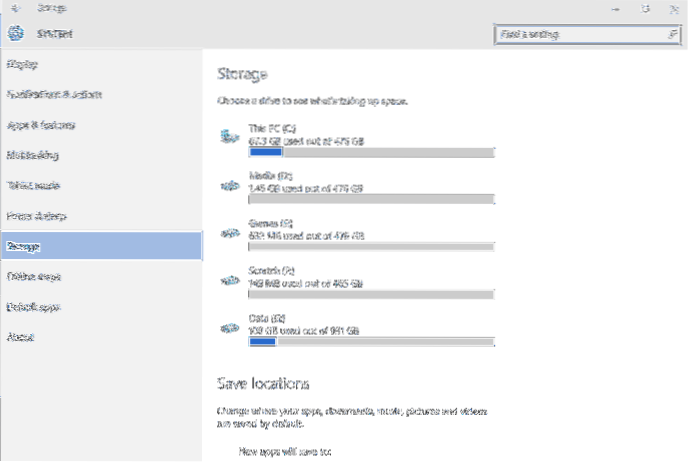Open the Data (G:) drive name
Image resolution: width=688 pixels, height=462 pixels.
[x=267, y=318]
